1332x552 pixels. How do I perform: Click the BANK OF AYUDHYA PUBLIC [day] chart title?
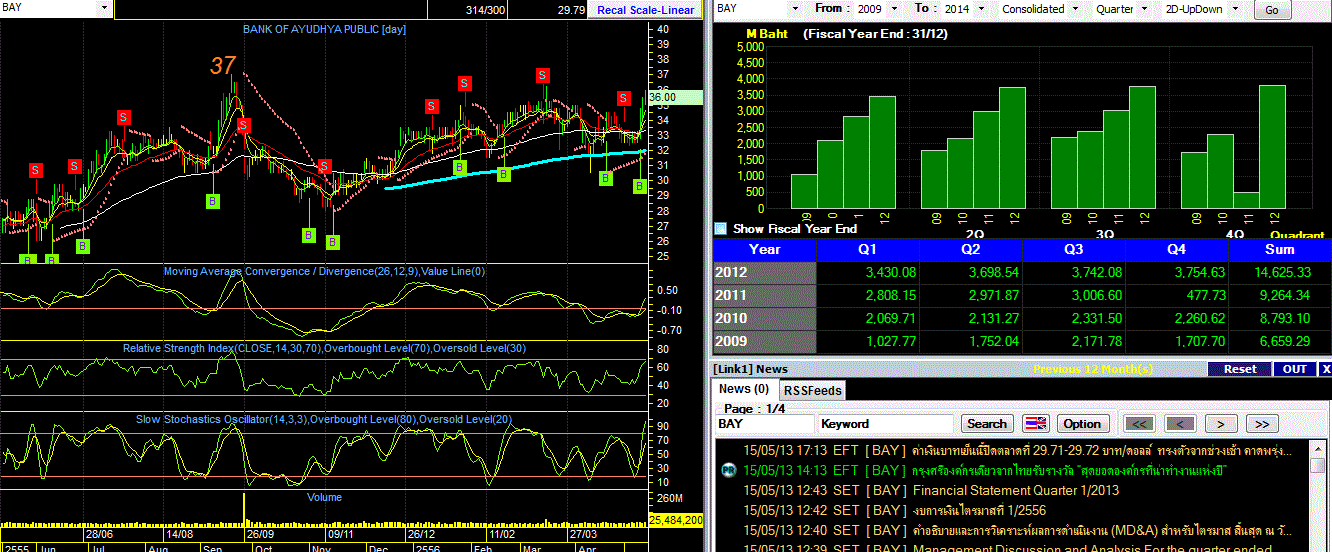pyautogui.click(x=324, y=29)
